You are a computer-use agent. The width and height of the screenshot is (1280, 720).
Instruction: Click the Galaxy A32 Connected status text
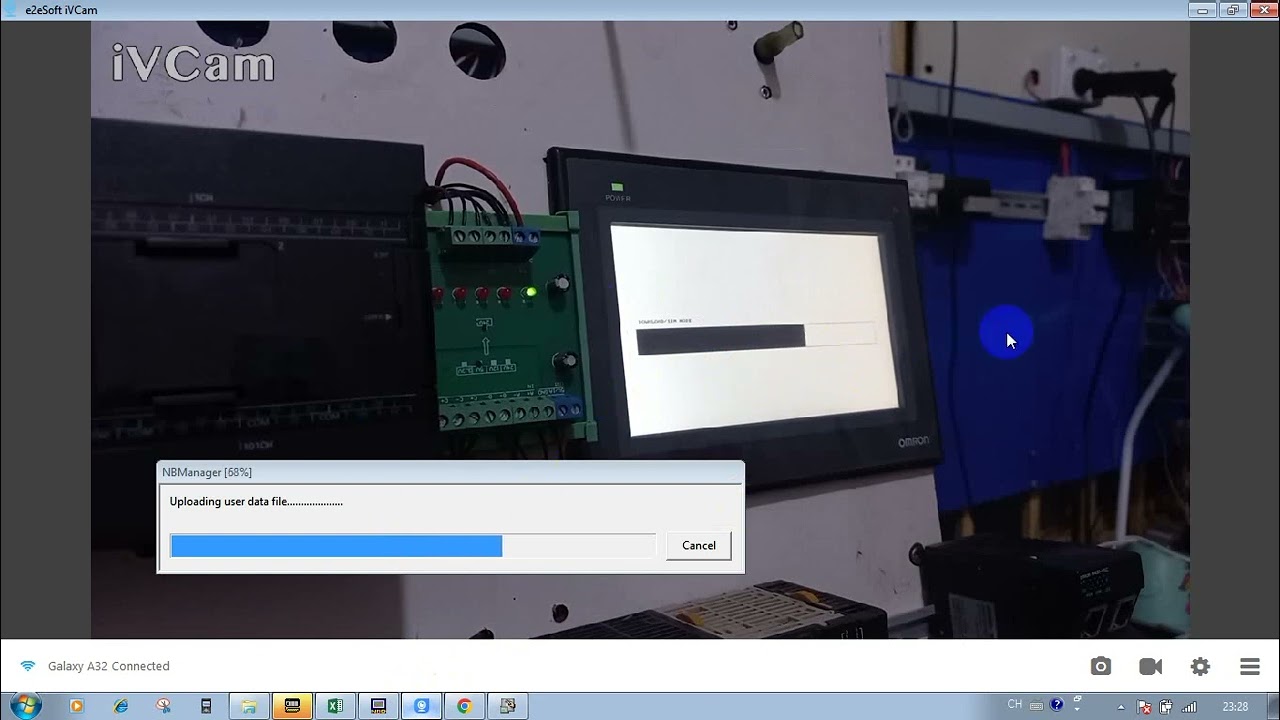point(108,666)
